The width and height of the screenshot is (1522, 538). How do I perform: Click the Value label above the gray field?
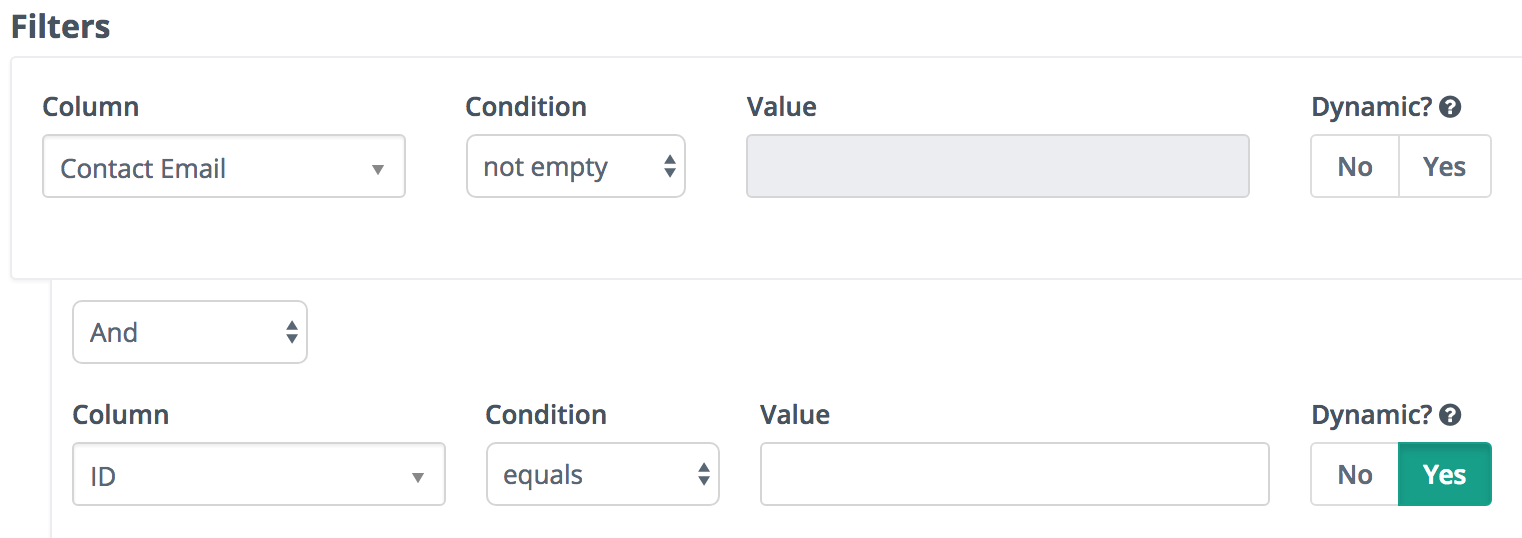click(782, 107)
